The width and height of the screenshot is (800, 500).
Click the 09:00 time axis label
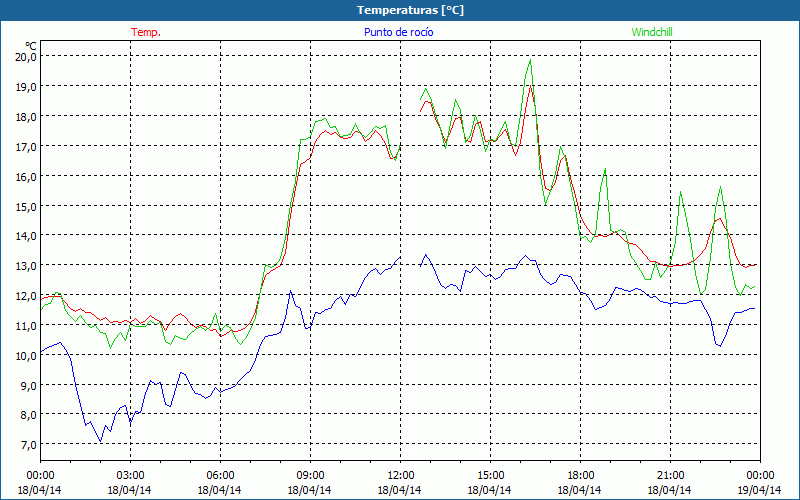click(310, 475)
